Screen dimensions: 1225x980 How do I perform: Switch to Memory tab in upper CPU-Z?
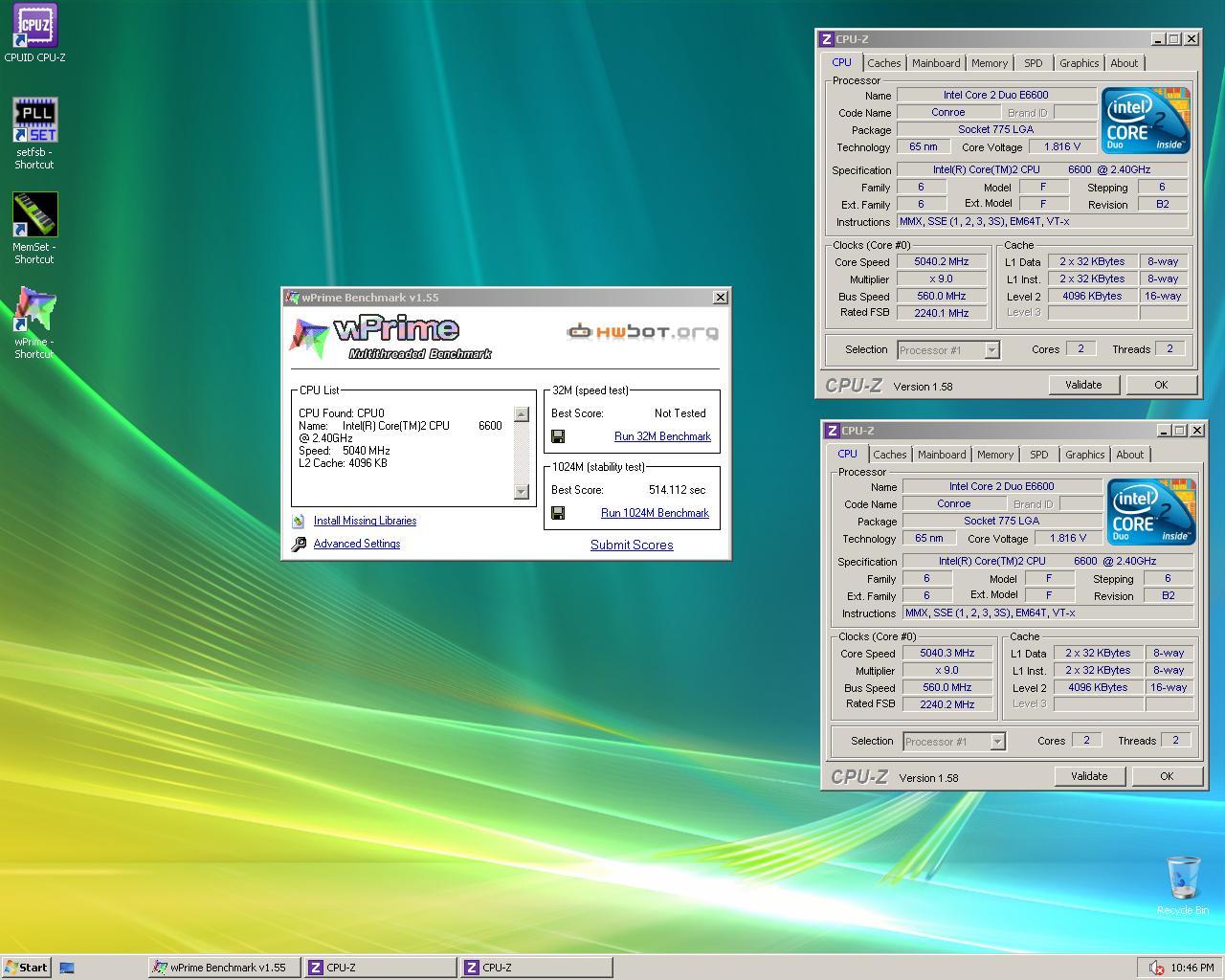click(990, 63)
